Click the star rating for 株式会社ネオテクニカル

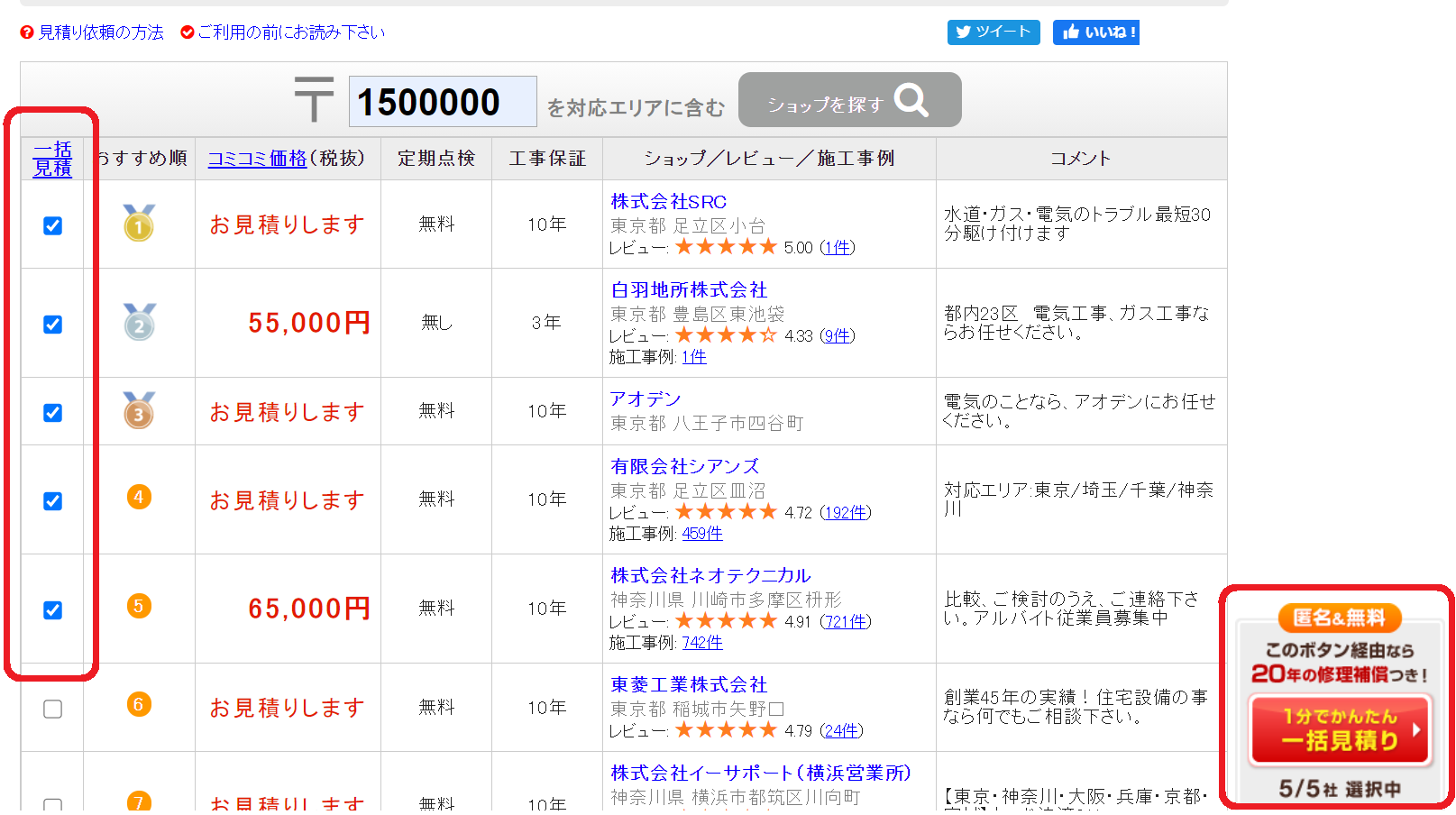(726, 621)
